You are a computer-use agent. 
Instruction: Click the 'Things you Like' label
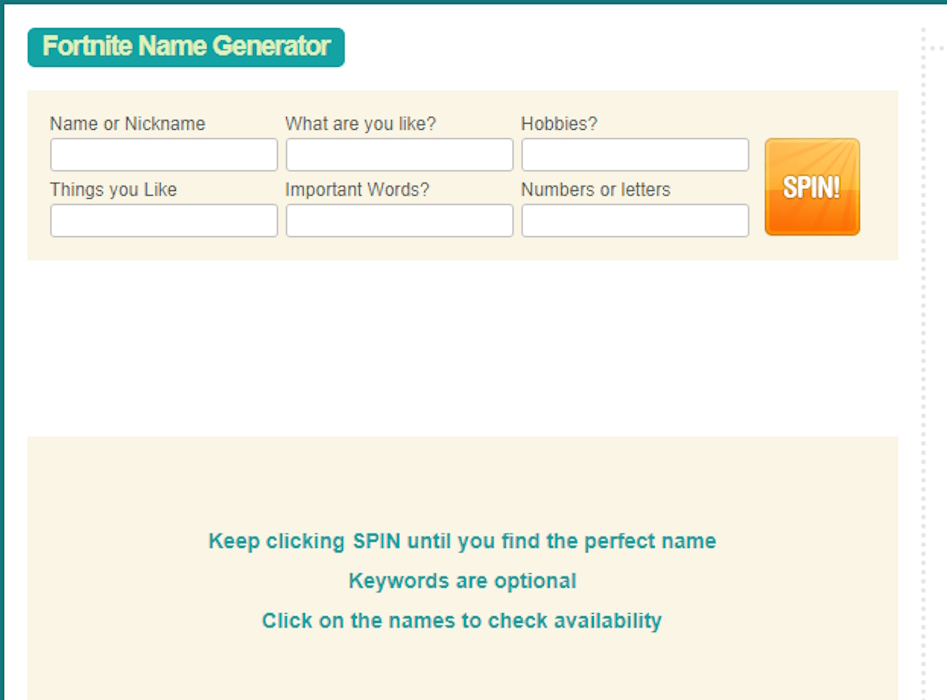113,190
